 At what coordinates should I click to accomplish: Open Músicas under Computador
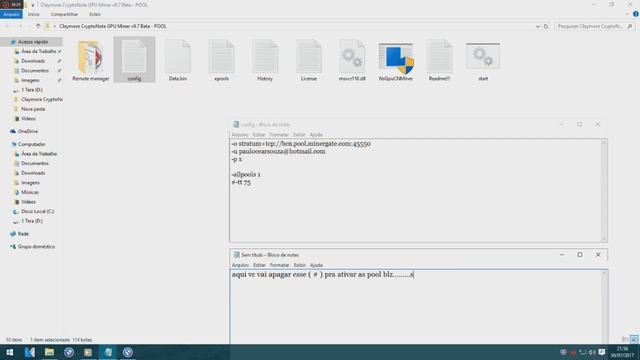pyautogui.click(x=29, y=192)
